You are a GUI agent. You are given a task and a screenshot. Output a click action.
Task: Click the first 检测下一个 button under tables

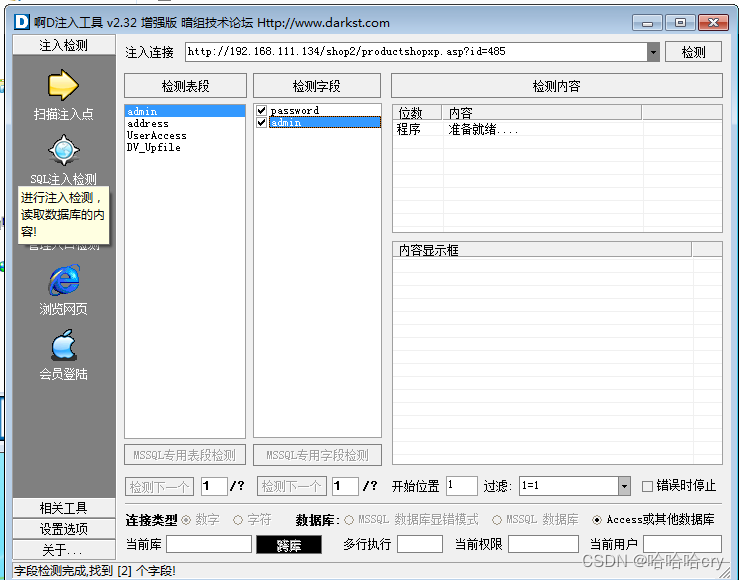[x=159, y=486]
